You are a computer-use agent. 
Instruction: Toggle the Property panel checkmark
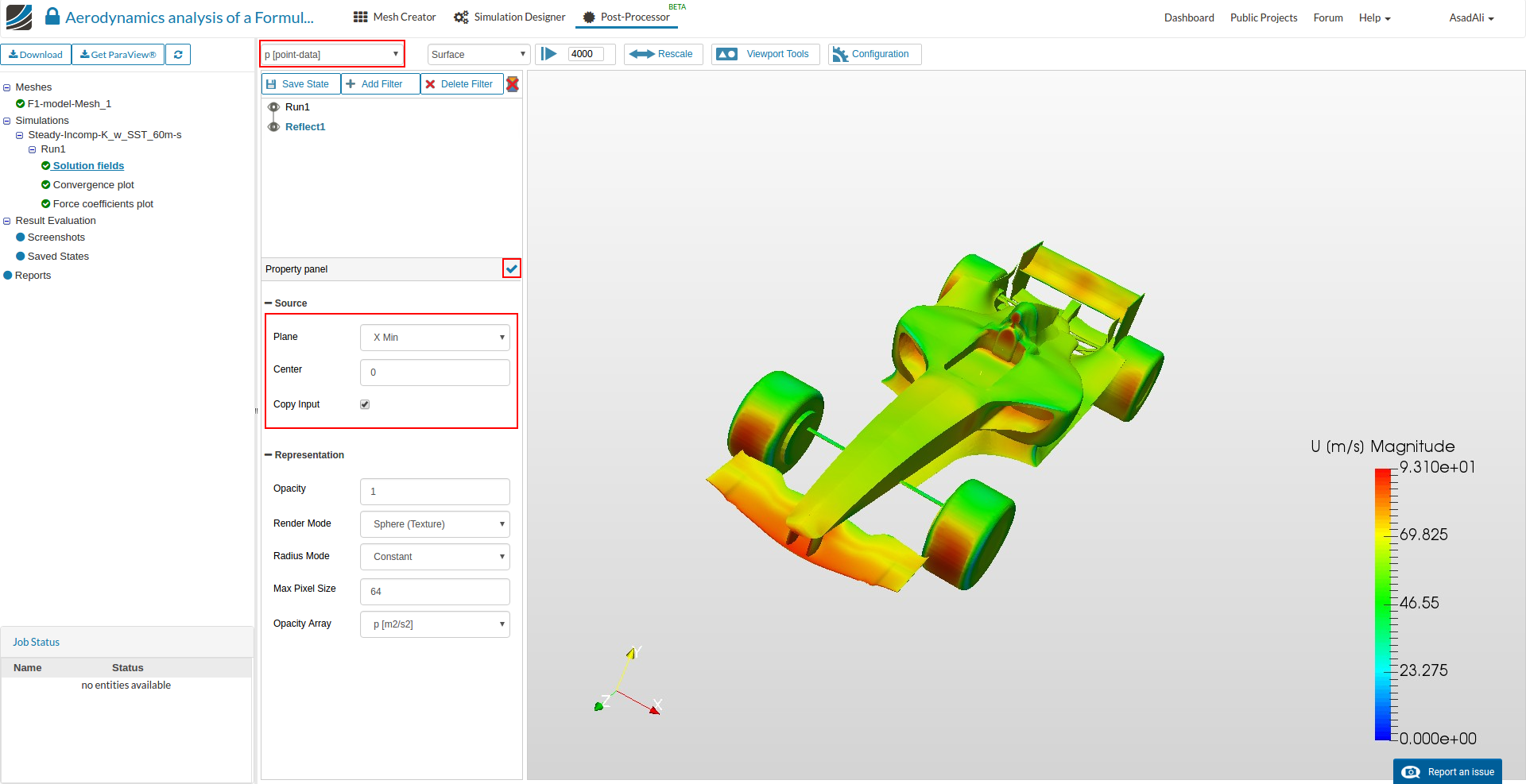(x=512, y=268)
